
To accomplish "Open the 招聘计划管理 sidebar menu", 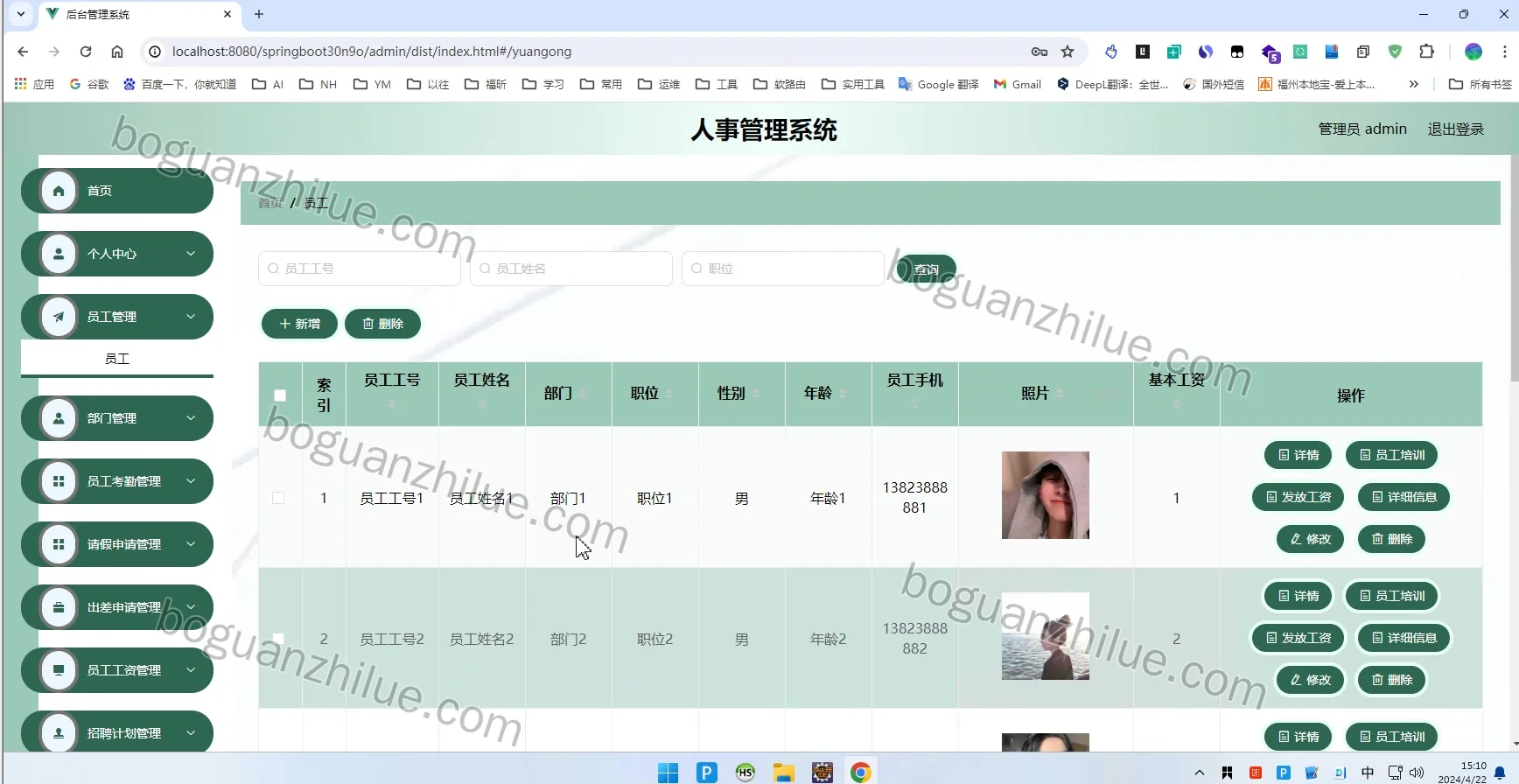I will click(117, 733).
